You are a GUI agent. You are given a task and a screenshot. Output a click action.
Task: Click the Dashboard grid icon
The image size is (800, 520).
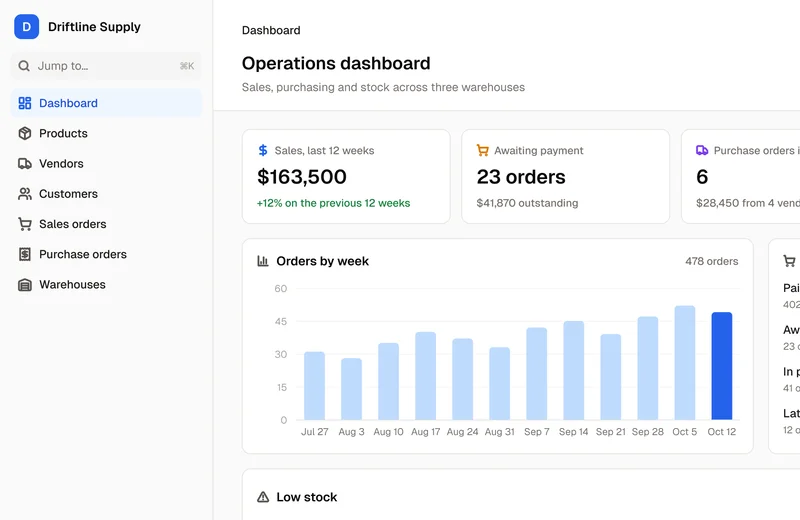(24, 103)
